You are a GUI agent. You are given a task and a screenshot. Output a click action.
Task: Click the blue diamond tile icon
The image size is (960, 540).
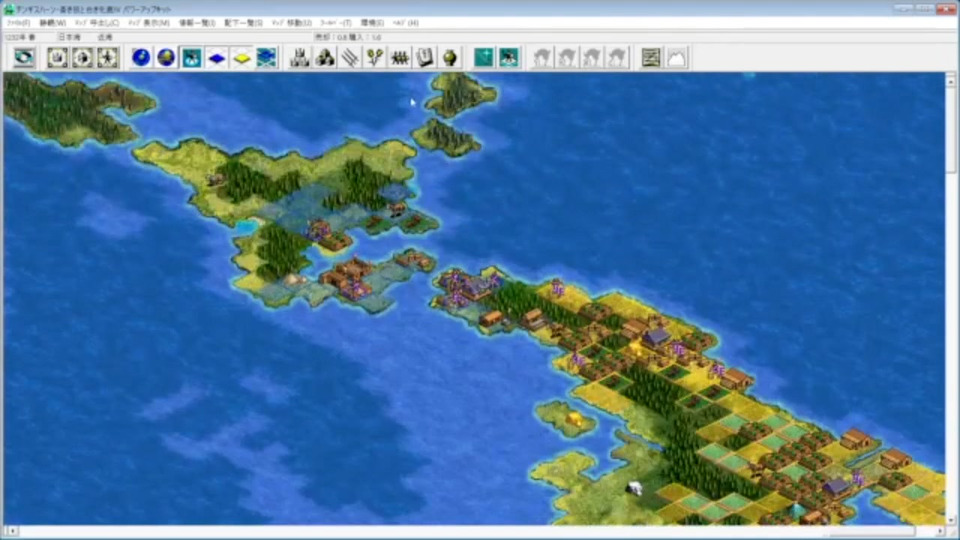(217, 58)
